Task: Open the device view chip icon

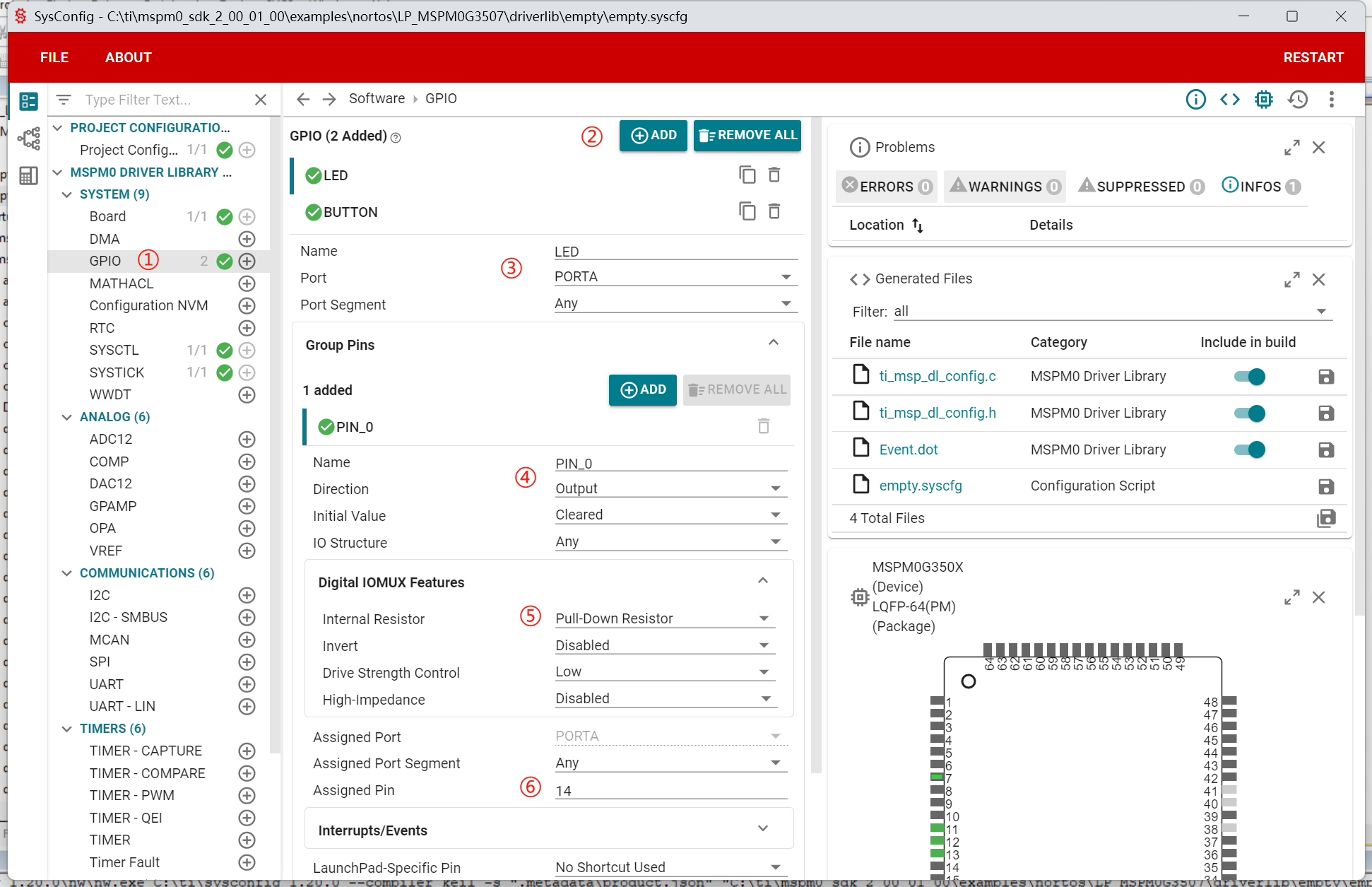Action: [x=1263, y=100]
